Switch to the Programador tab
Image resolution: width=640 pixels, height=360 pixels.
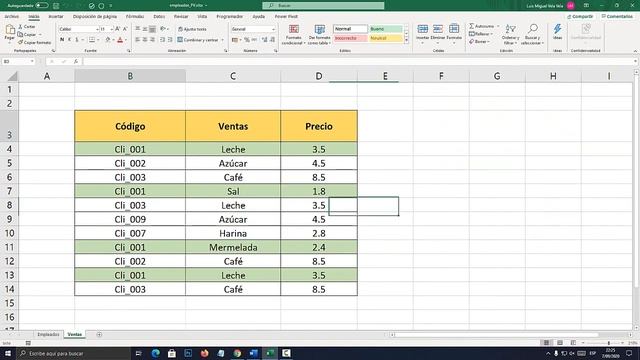(x=229, y=17)
